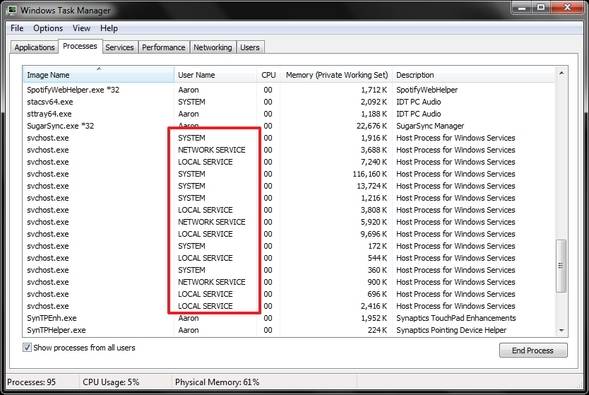Click the SpotifyWebHelper description cell
The image size is (589, 395).
(427, 90)
